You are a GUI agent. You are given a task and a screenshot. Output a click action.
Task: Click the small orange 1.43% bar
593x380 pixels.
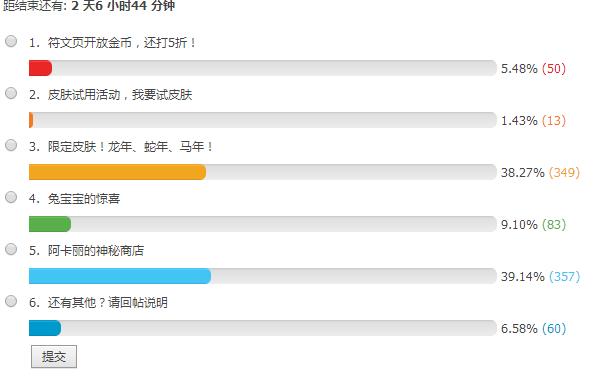(31, 120)
